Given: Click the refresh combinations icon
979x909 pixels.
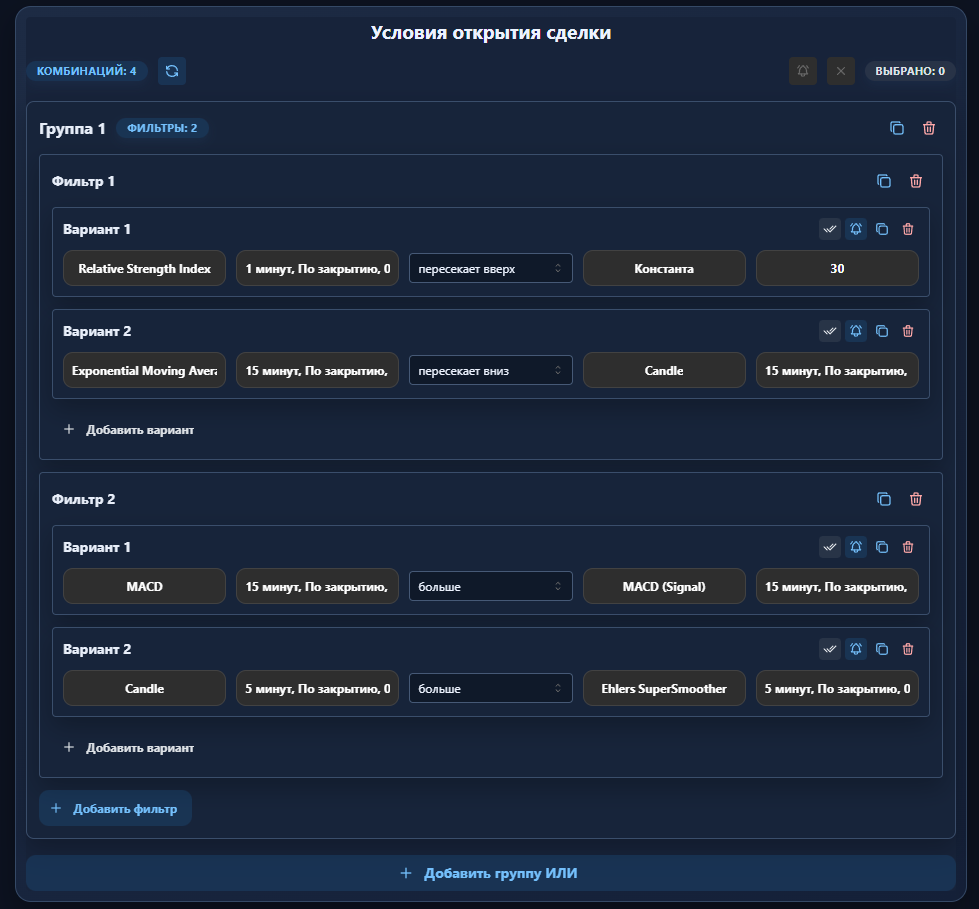Looking at the screenshot, I should pyautogui.click(x=172, y=71).
